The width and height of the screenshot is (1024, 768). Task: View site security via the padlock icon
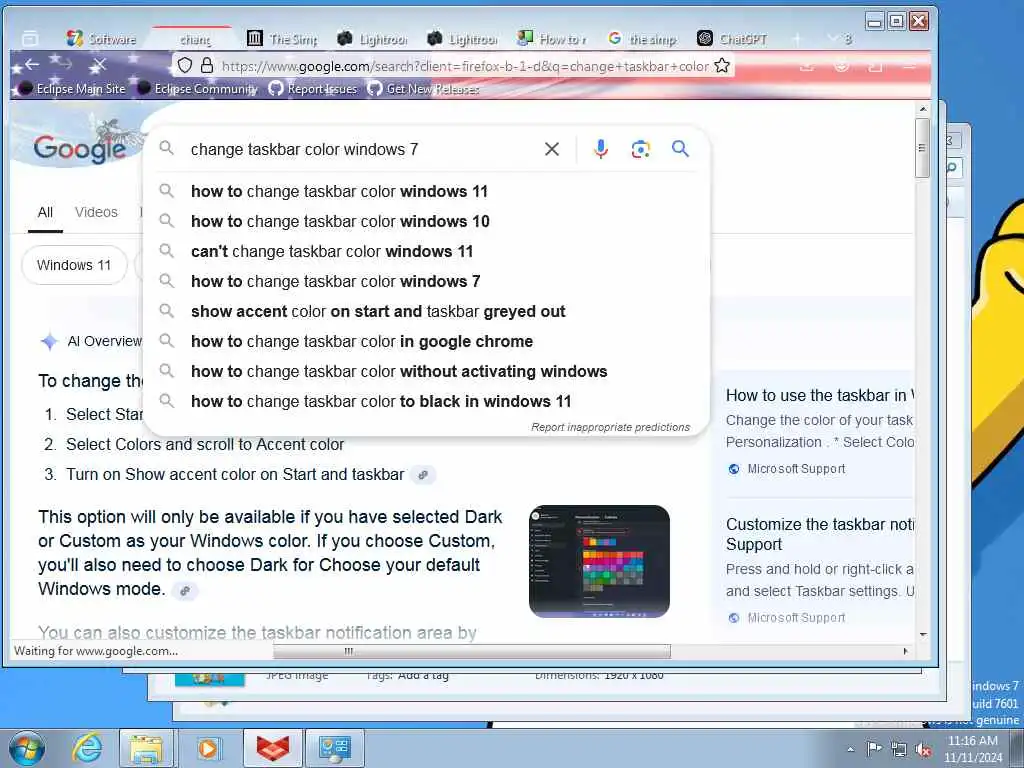(206, 65)
